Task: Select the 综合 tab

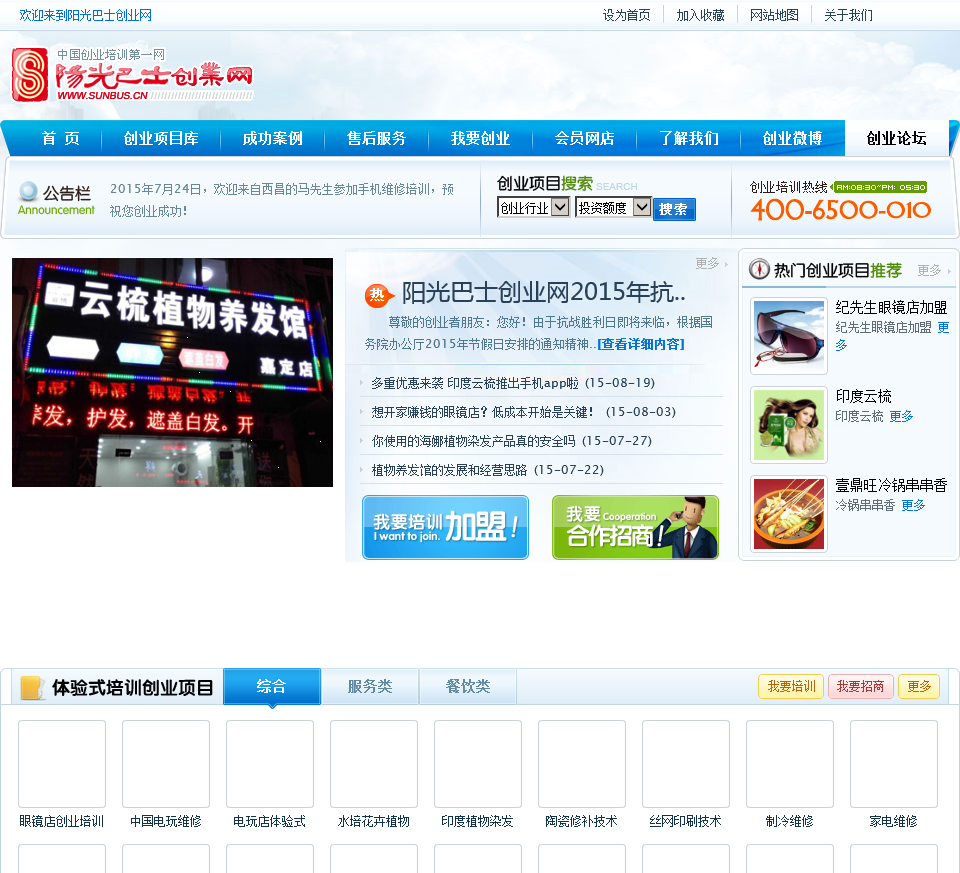Action: pos(272,686)
